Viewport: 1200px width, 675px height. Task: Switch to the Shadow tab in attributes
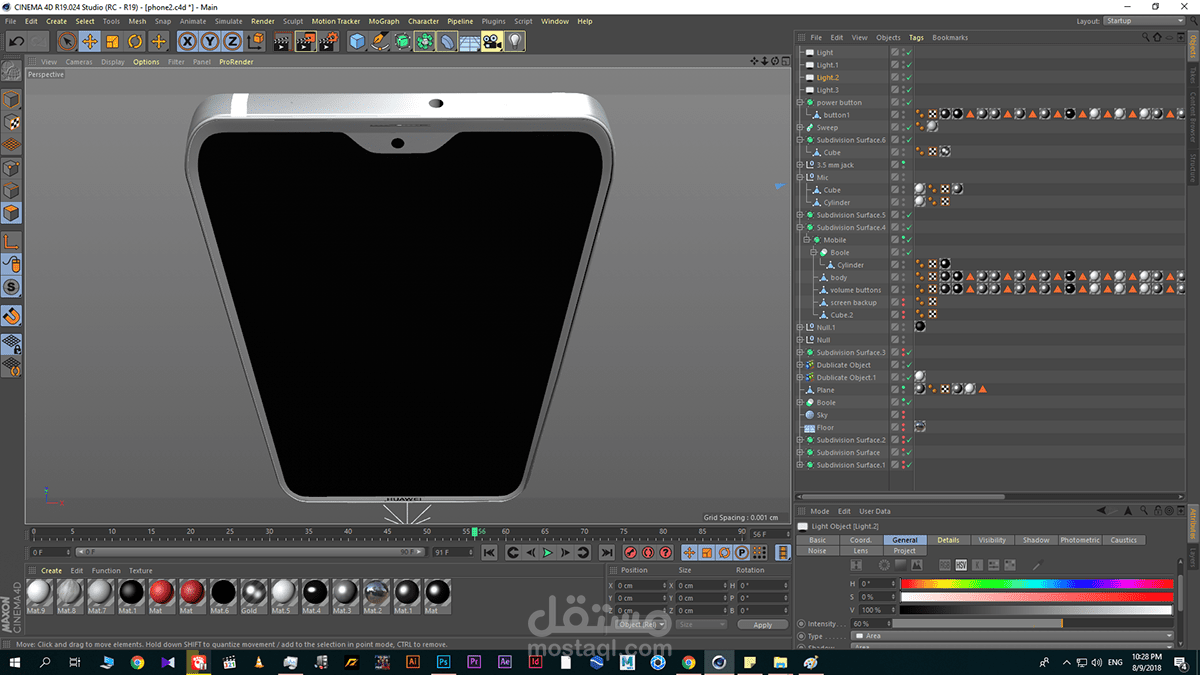tap(1036, 540)
